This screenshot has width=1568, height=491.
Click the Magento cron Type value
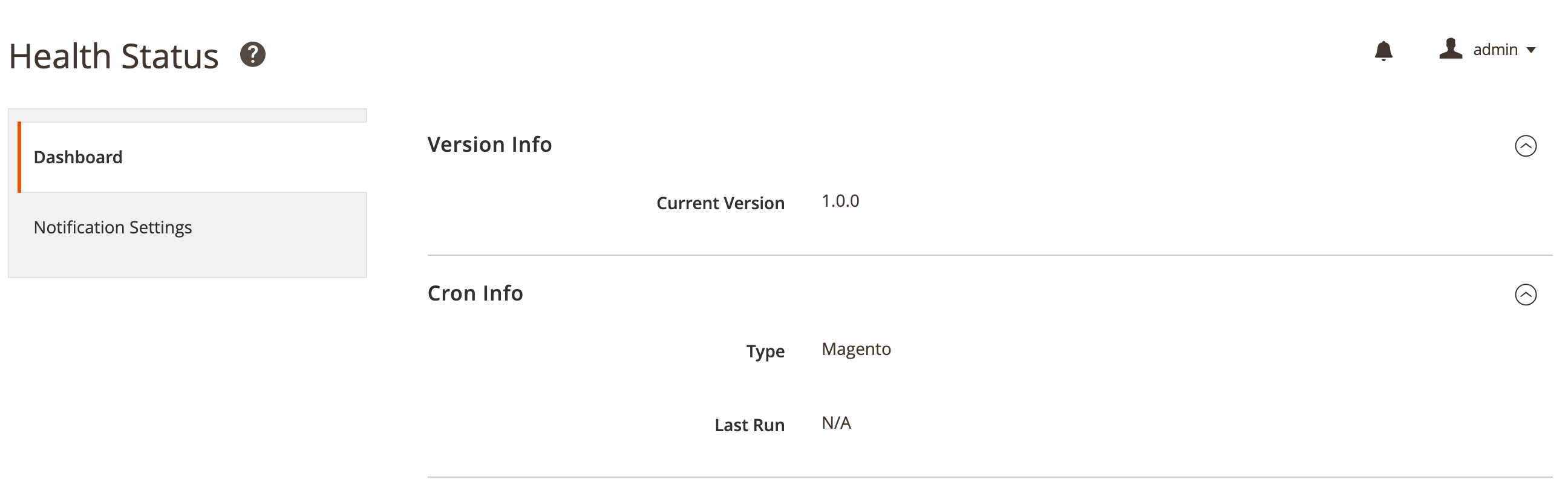pyautogui.click(x=856, y=350)
